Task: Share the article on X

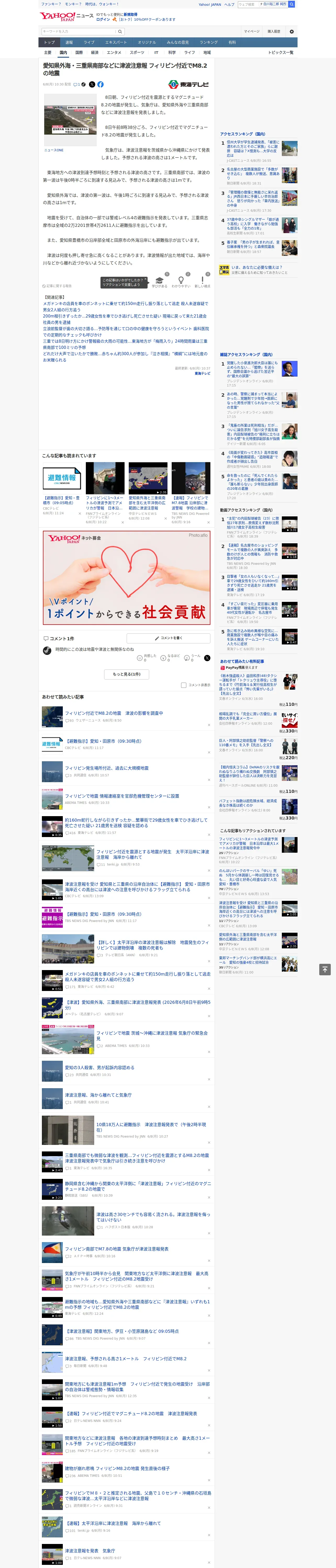Action: (92, 85)
